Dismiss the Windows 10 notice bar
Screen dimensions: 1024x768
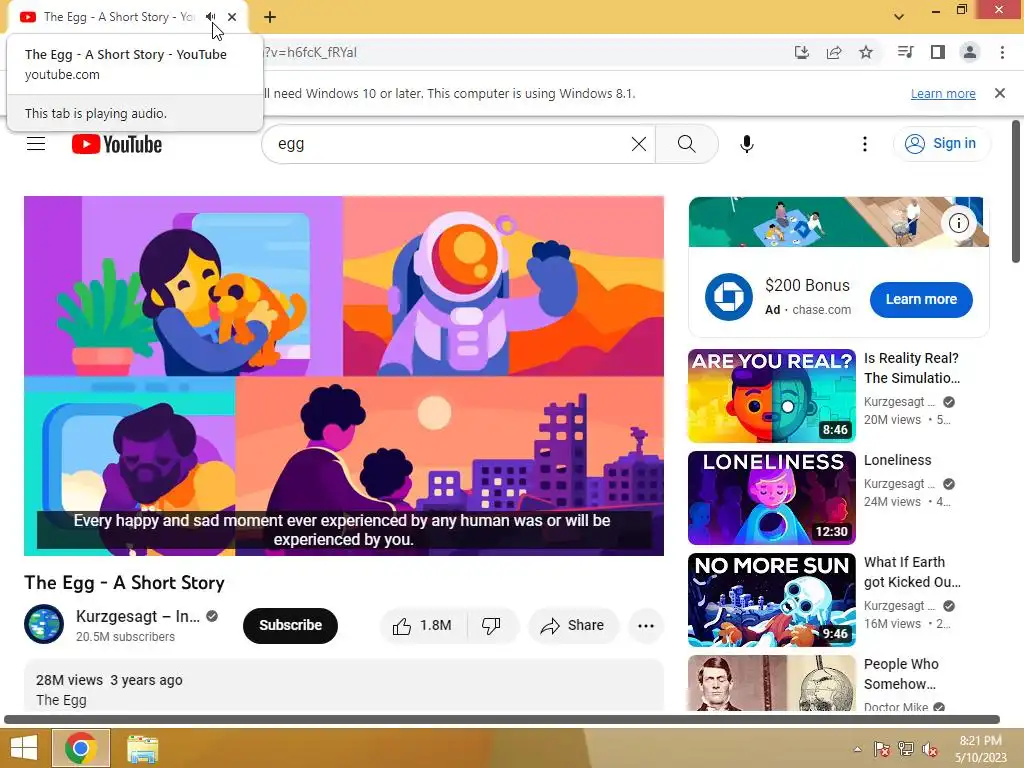coord(999,93)
